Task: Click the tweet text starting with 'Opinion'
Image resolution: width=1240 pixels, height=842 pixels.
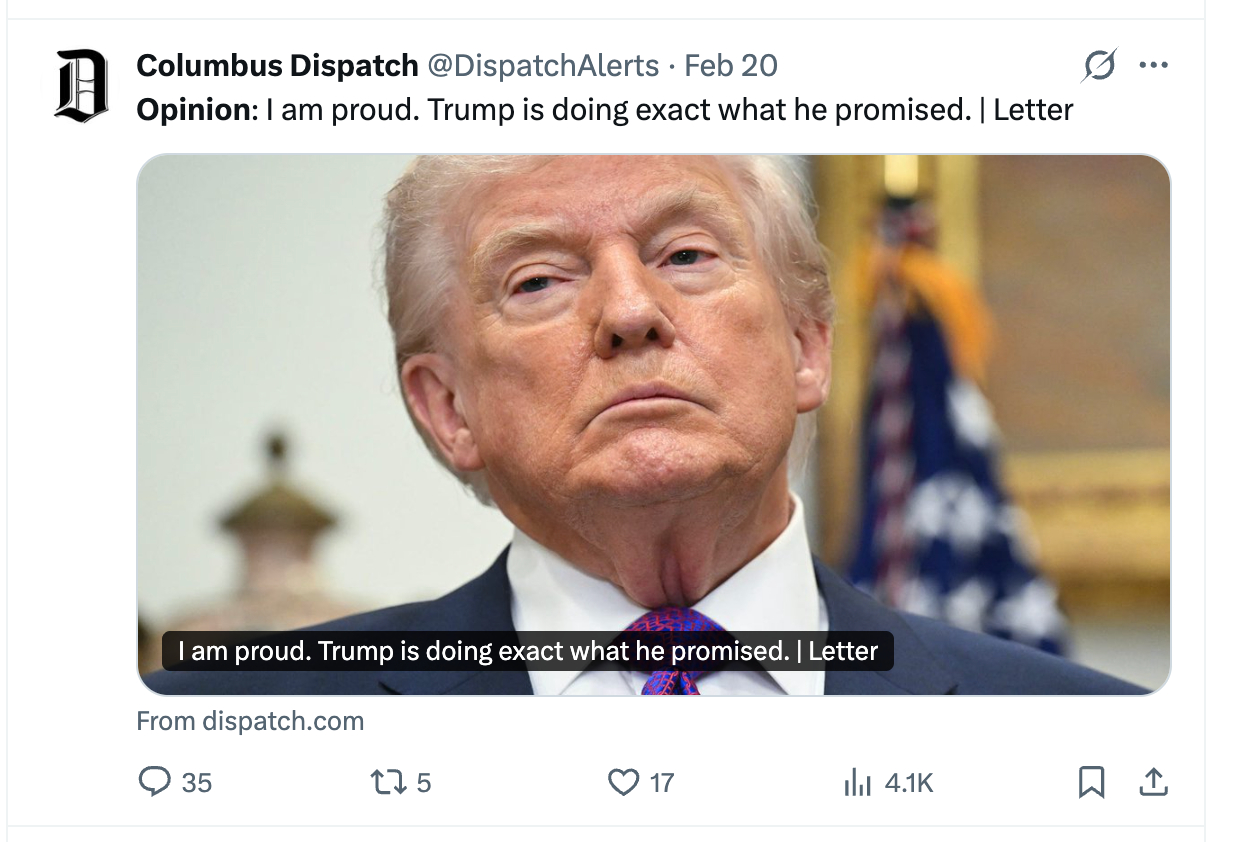Action: [604, 109]
